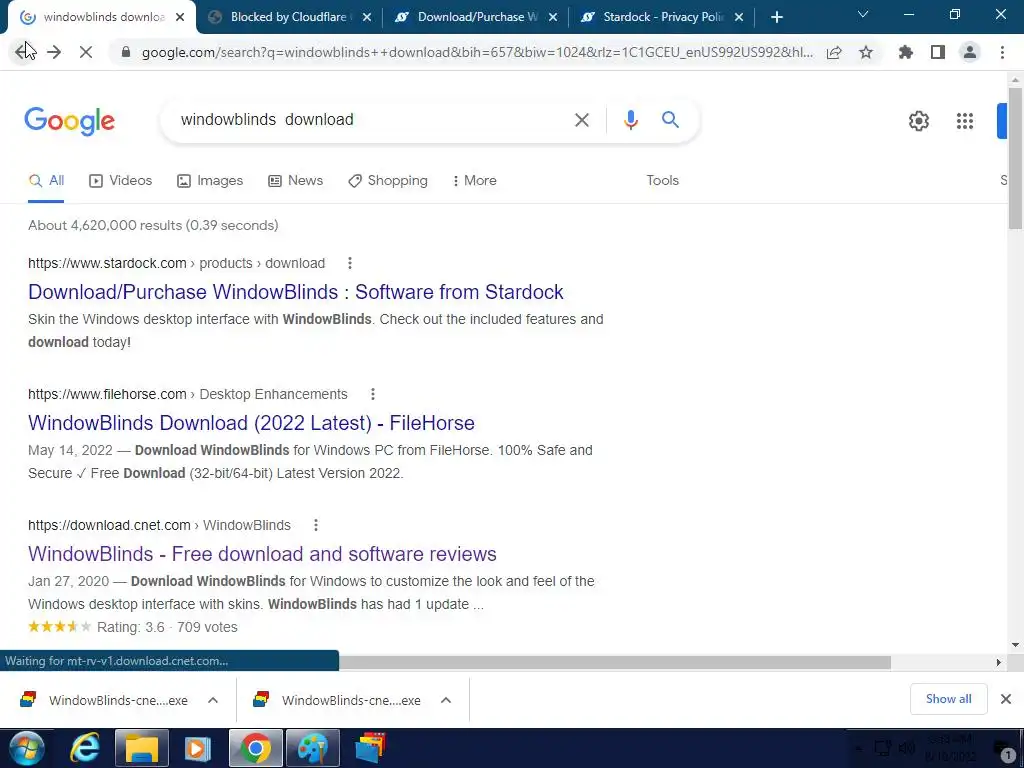
Task: Click the horizontal scrollbar thumb
Action: [x=614, y=662]
